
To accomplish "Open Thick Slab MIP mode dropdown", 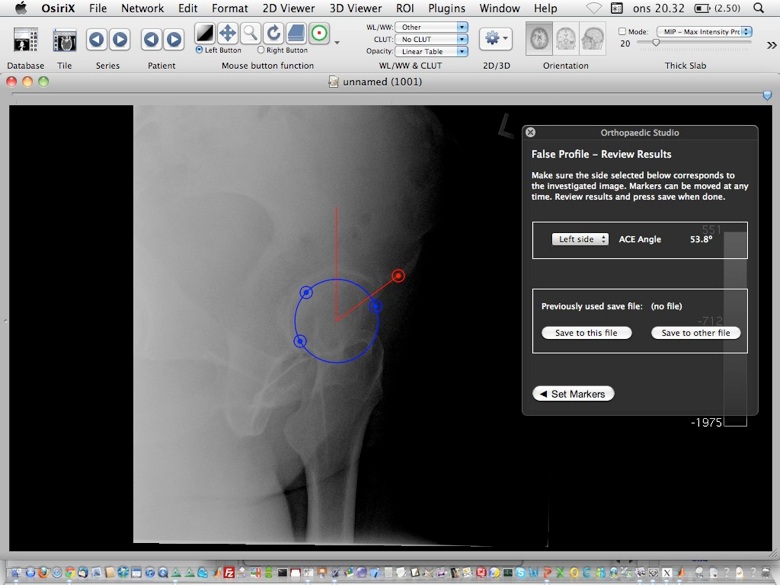I will (x=704, y=32).
